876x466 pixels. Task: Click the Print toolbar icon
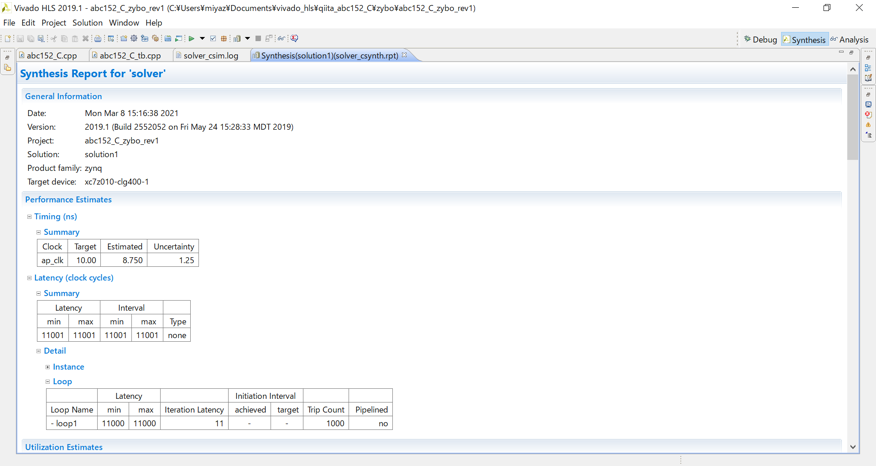pyautogui.click(x=98, y=39)
